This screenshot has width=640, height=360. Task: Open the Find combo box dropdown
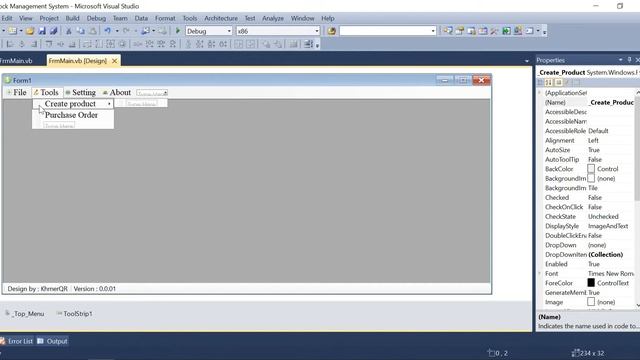[x=433, y=31]
